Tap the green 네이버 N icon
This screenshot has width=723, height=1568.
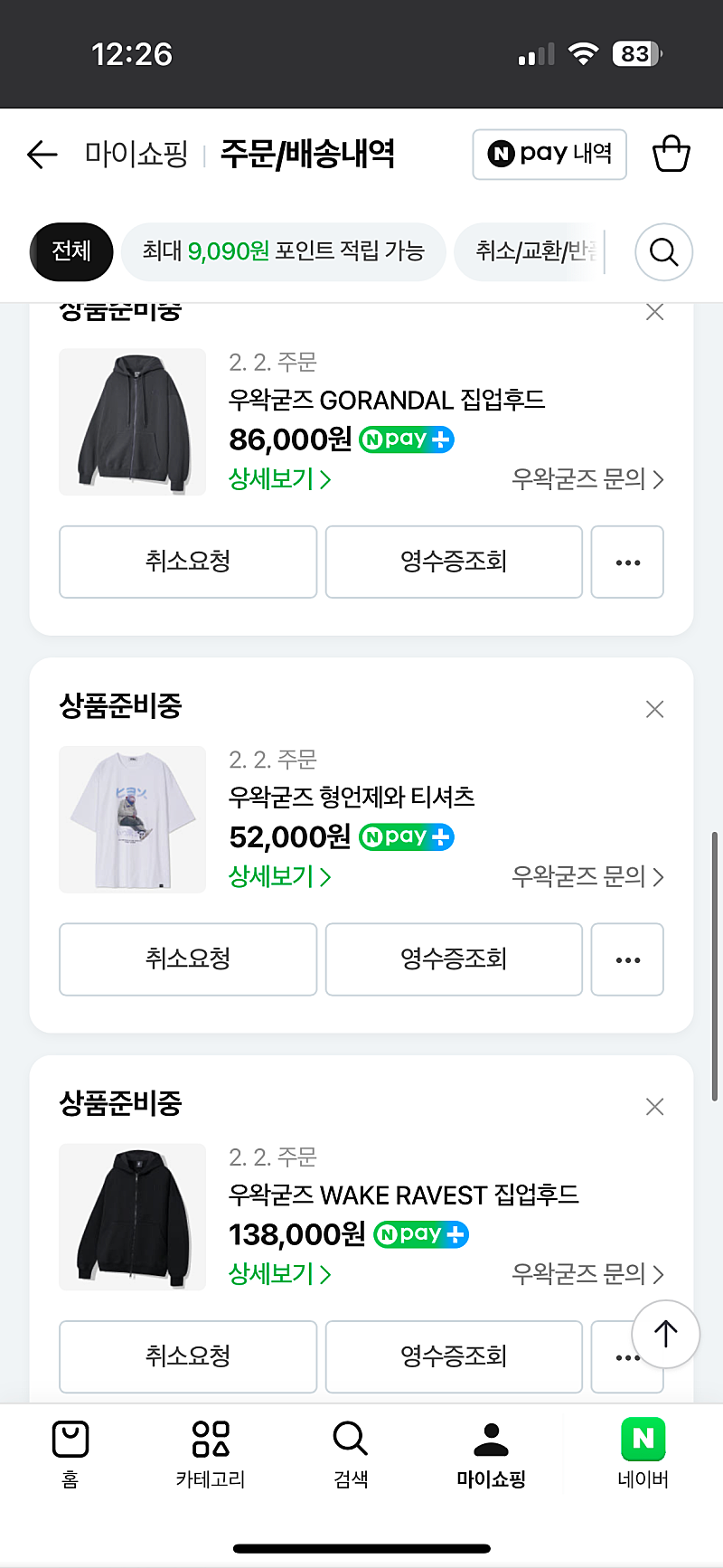643,1440
